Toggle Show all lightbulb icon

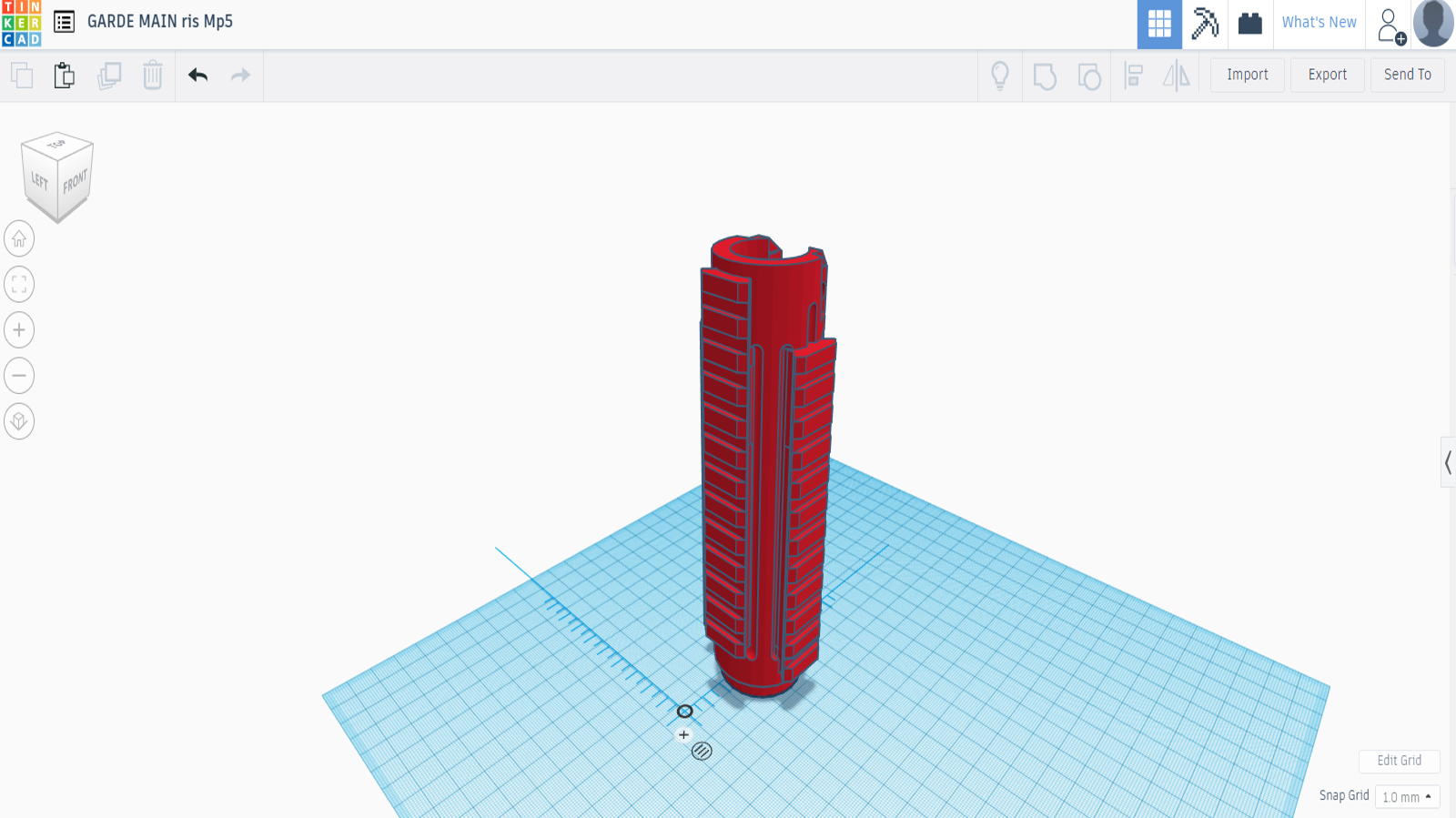pyautogui.click(x=1000, y=76)
